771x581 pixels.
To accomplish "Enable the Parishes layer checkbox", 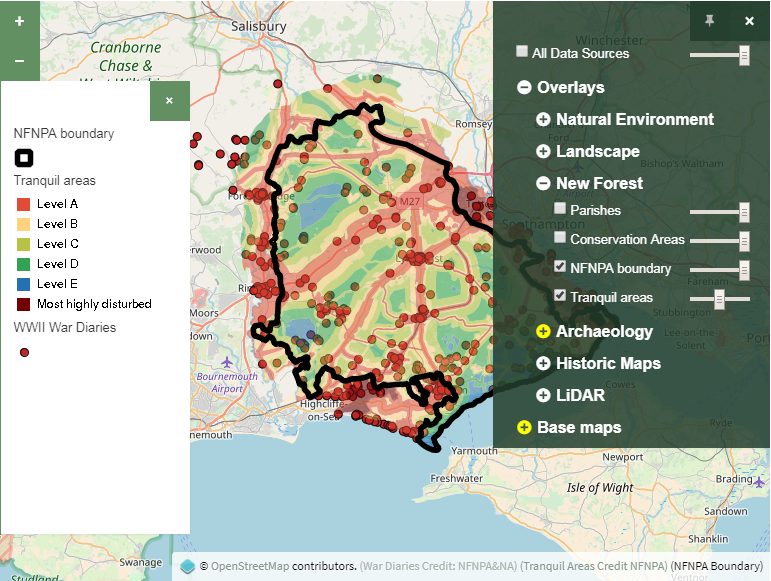I will pyautogui.click(x=560, y=209).
